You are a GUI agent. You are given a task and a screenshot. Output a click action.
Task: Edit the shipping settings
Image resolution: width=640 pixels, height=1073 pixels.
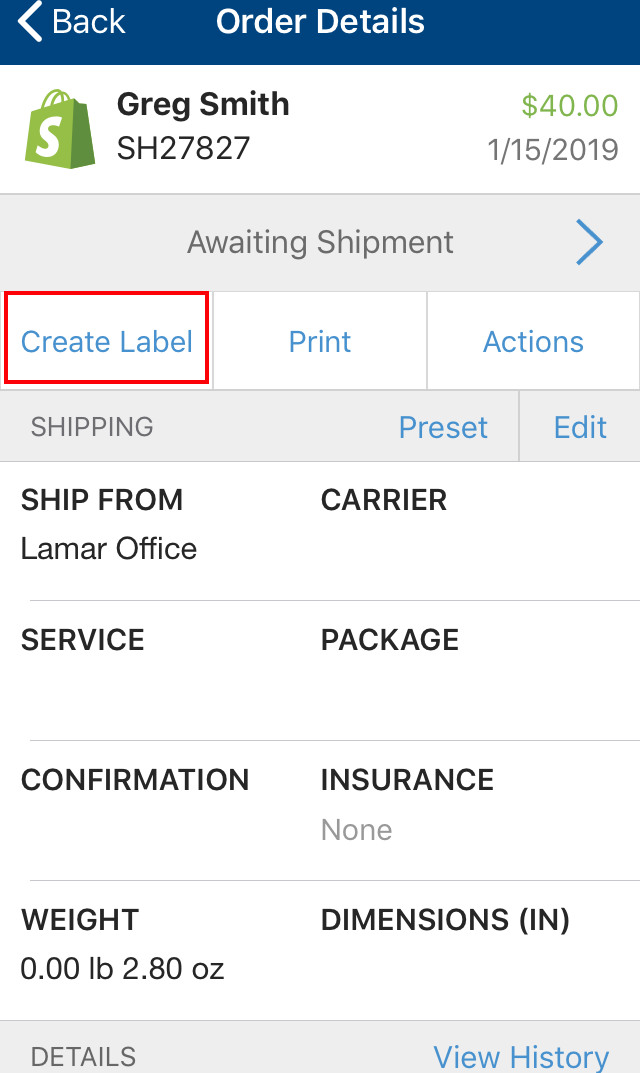580,427
